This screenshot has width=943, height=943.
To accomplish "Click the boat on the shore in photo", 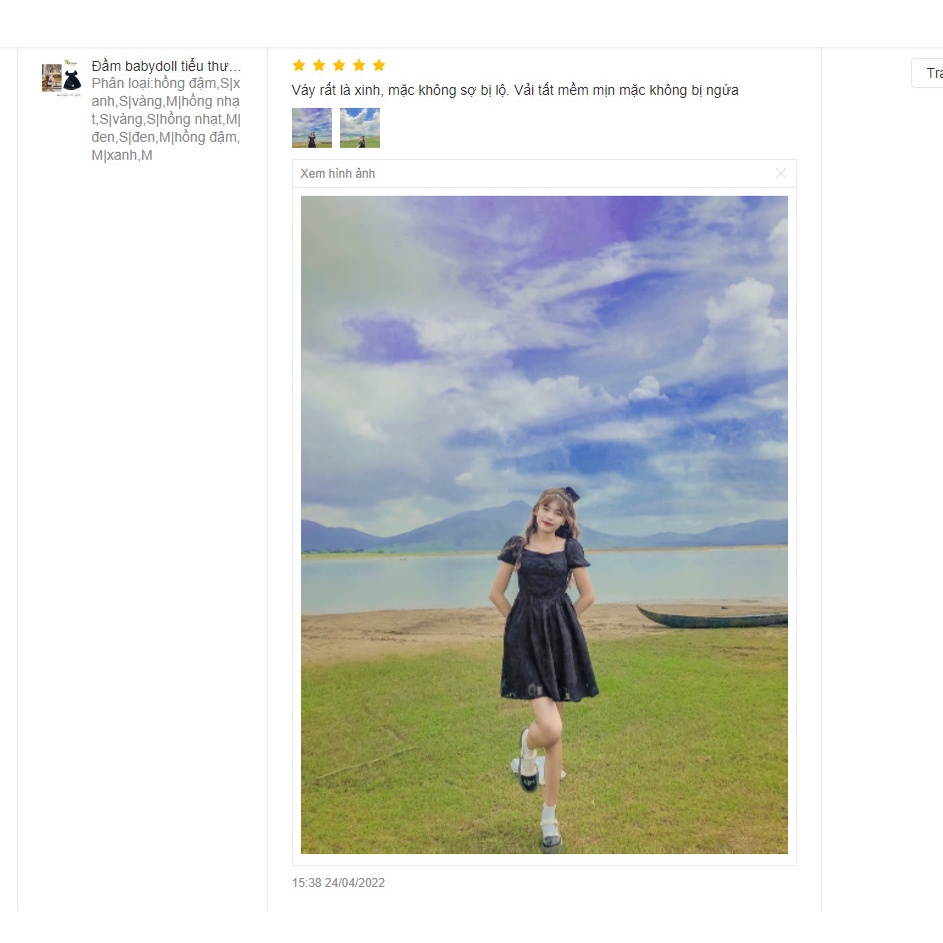I will tap(712, 618).
